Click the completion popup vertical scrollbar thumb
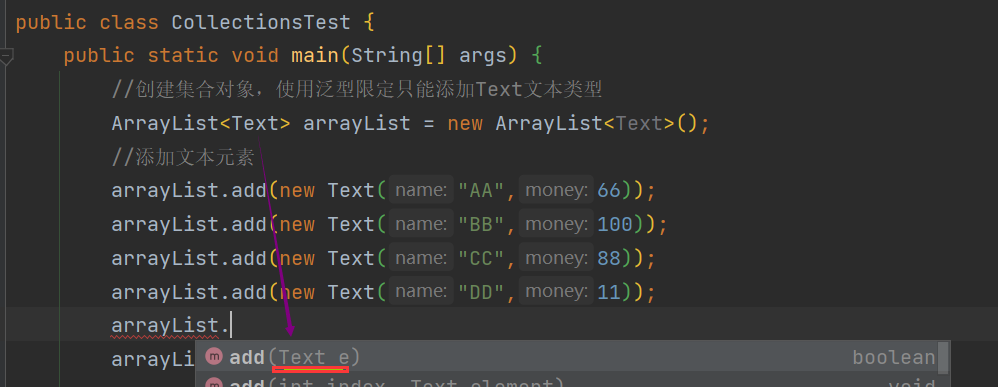The height and width of the screenshot is (387, 998). pyautogui.click(x=943, y=358)
